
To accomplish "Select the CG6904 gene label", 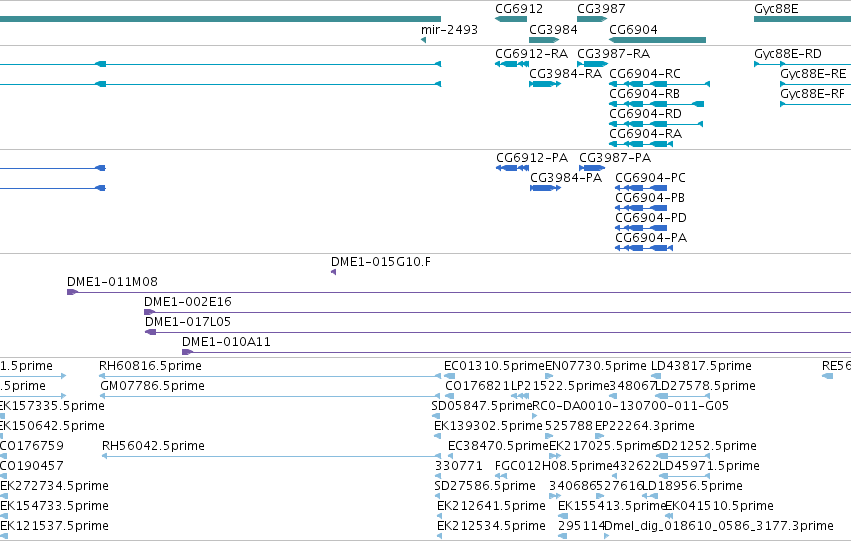I will point(633,29).
